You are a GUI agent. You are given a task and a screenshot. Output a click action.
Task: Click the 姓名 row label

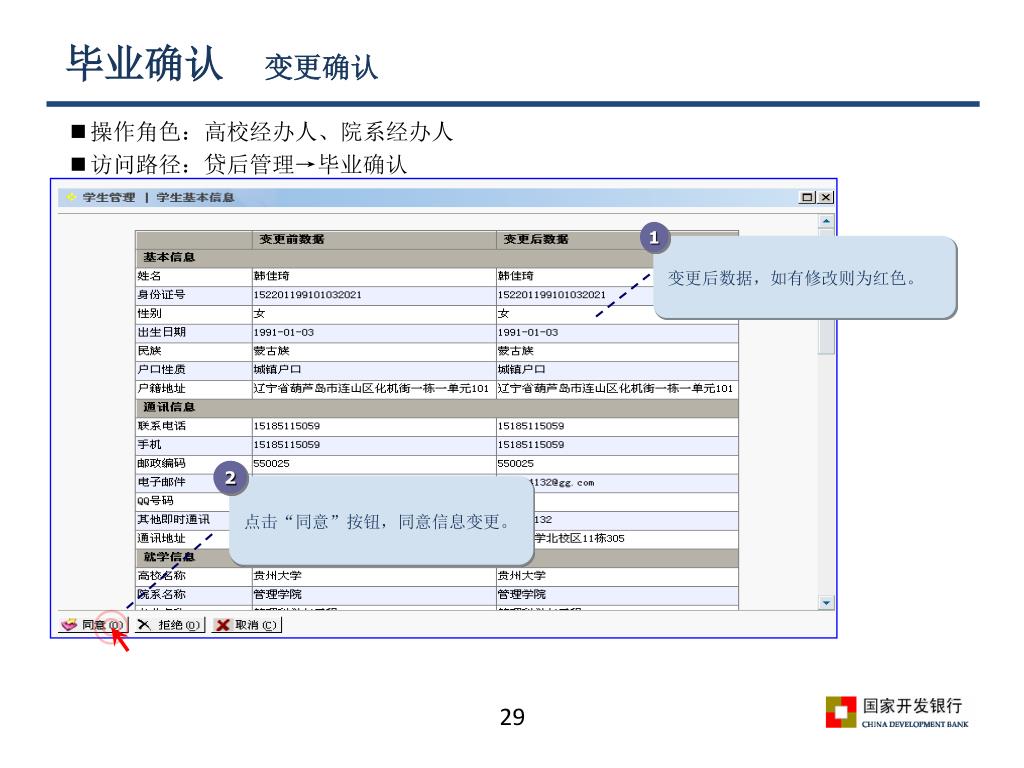150,276
